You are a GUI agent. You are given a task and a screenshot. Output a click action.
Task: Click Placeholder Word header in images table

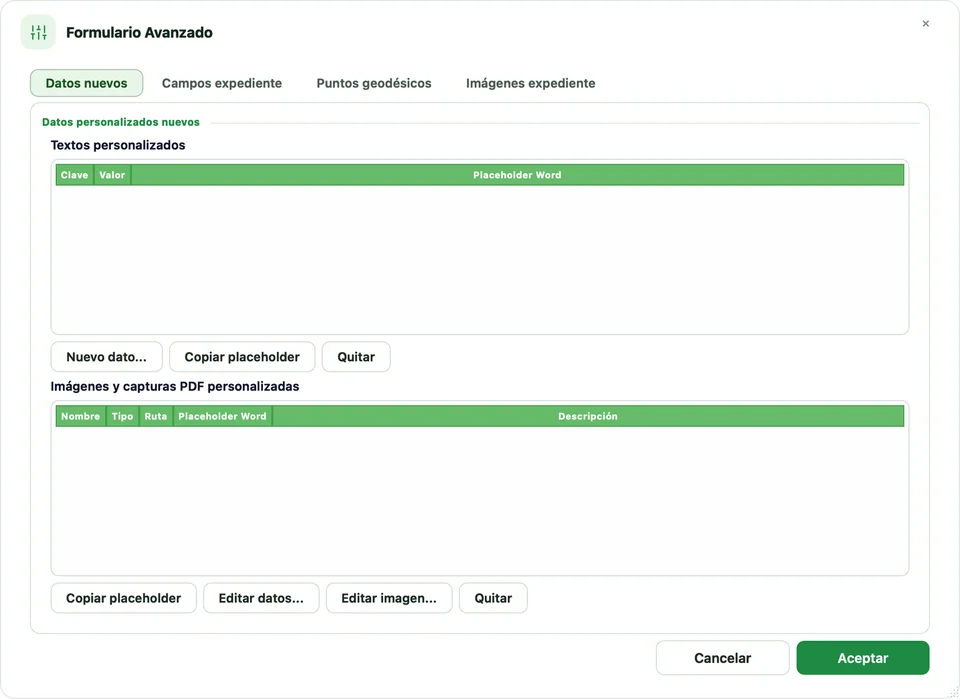[222, 416]
